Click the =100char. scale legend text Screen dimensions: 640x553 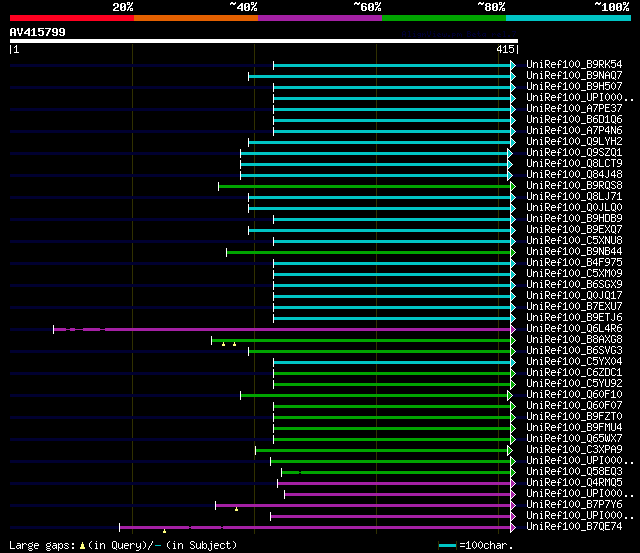coord(486,545)
